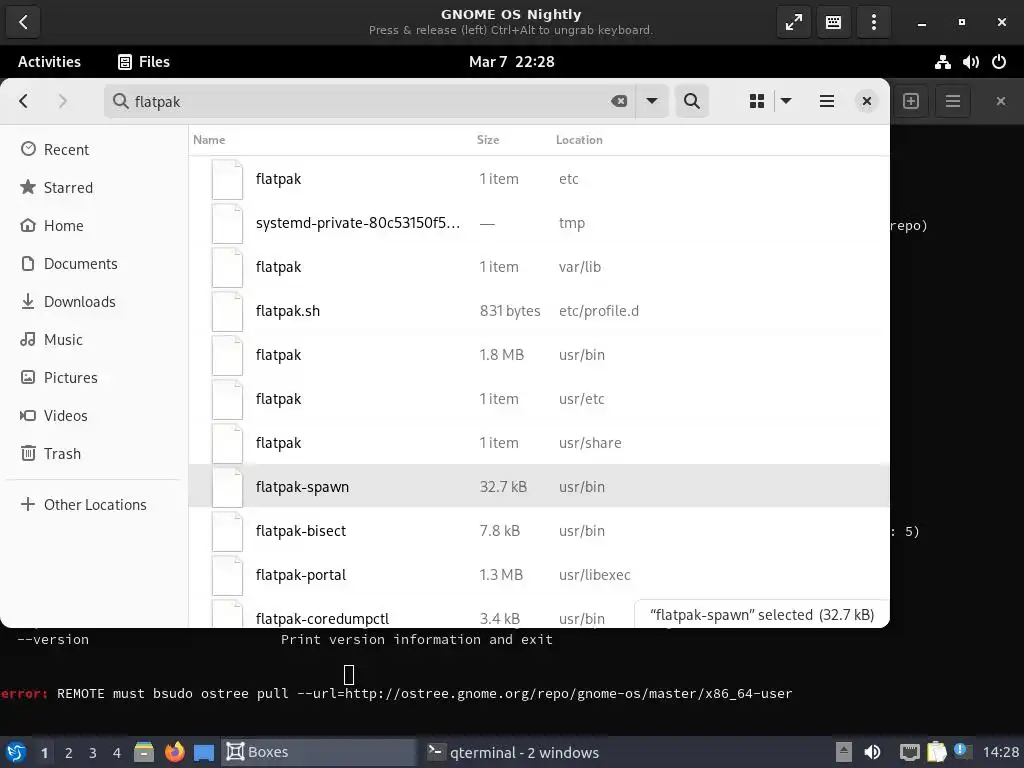Select flatpak-bisect file
Viewport: 1024px width, 768px height.
pos(539,531)
